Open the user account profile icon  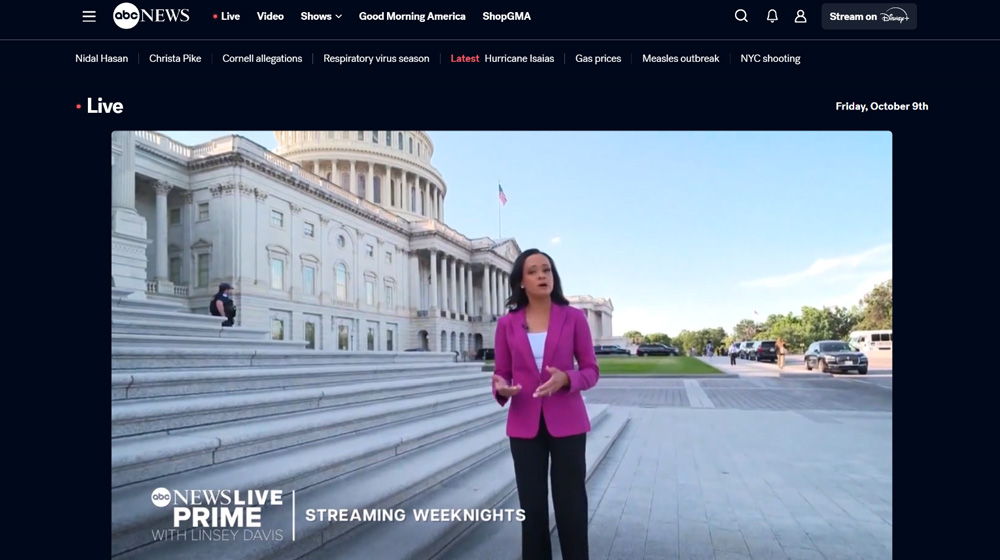[x=800, y=16]
